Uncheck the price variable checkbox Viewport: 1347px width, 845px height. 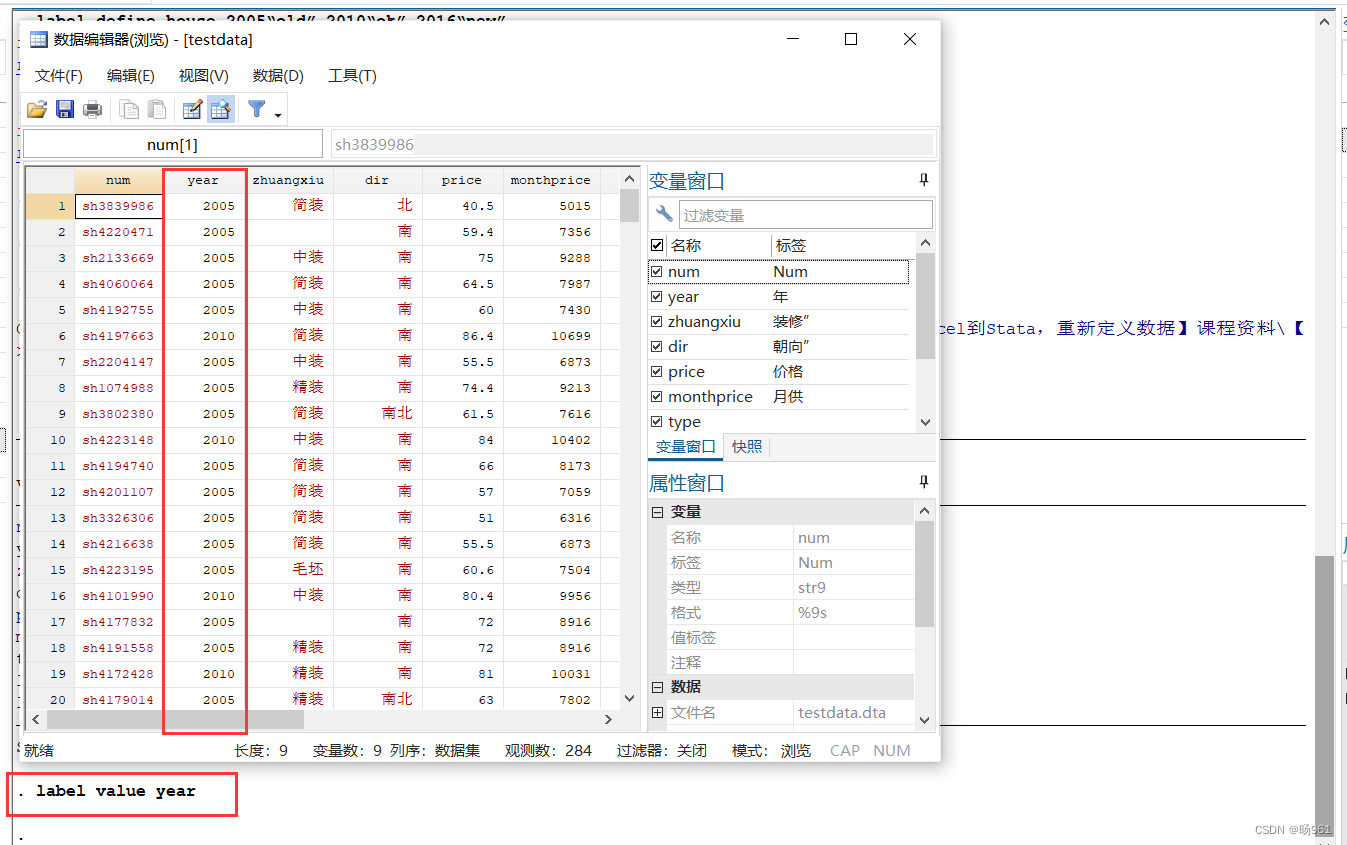tap(657, 371)
